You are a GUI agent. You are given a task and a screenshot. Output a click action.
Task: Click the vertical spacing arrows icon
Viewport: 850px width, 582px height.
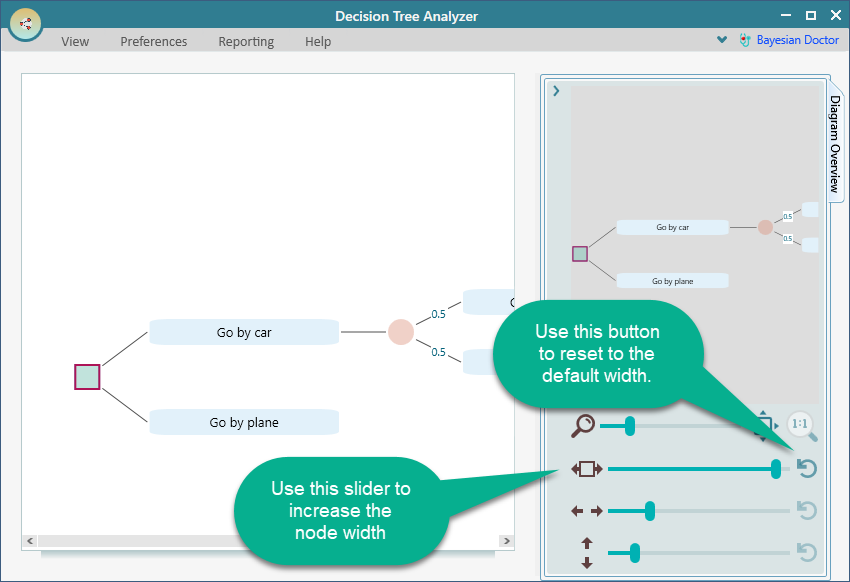point(587,552)
